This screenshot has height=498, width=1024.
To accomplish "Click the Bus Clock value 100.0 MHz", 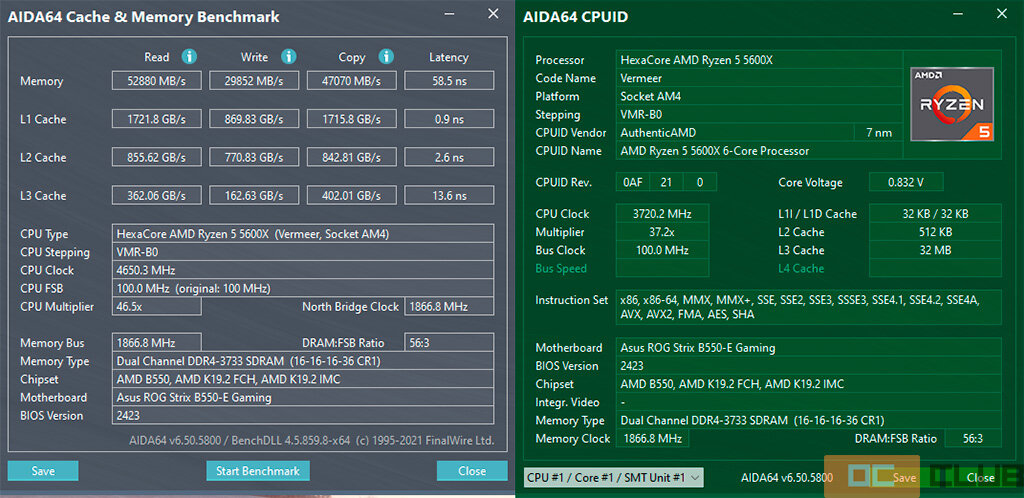I will (662, 250).
